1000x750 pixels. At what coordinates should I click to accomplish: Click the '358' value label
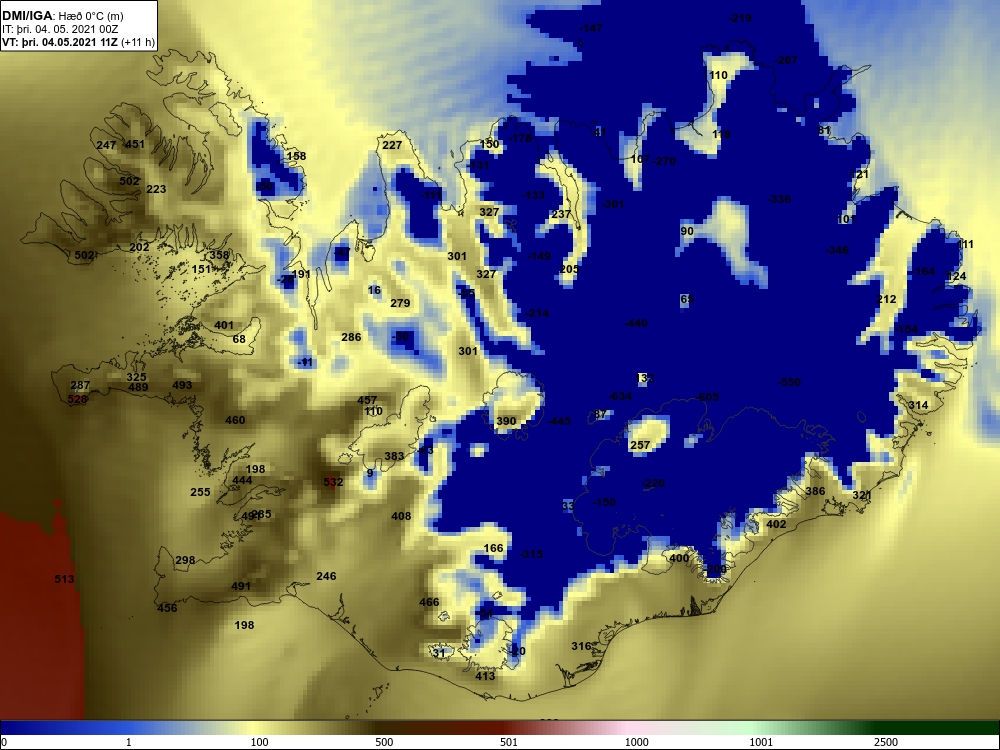[x=219, y=255]
